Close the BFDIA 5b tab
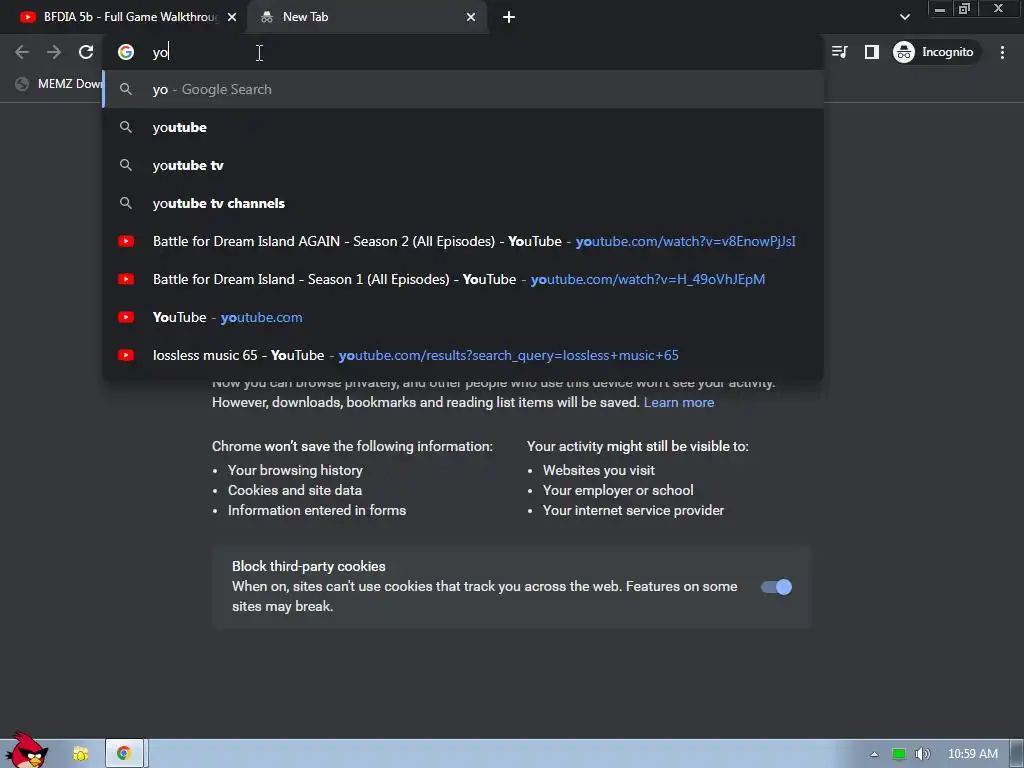This screenshot has width=1024, height=768. (232, 17)
